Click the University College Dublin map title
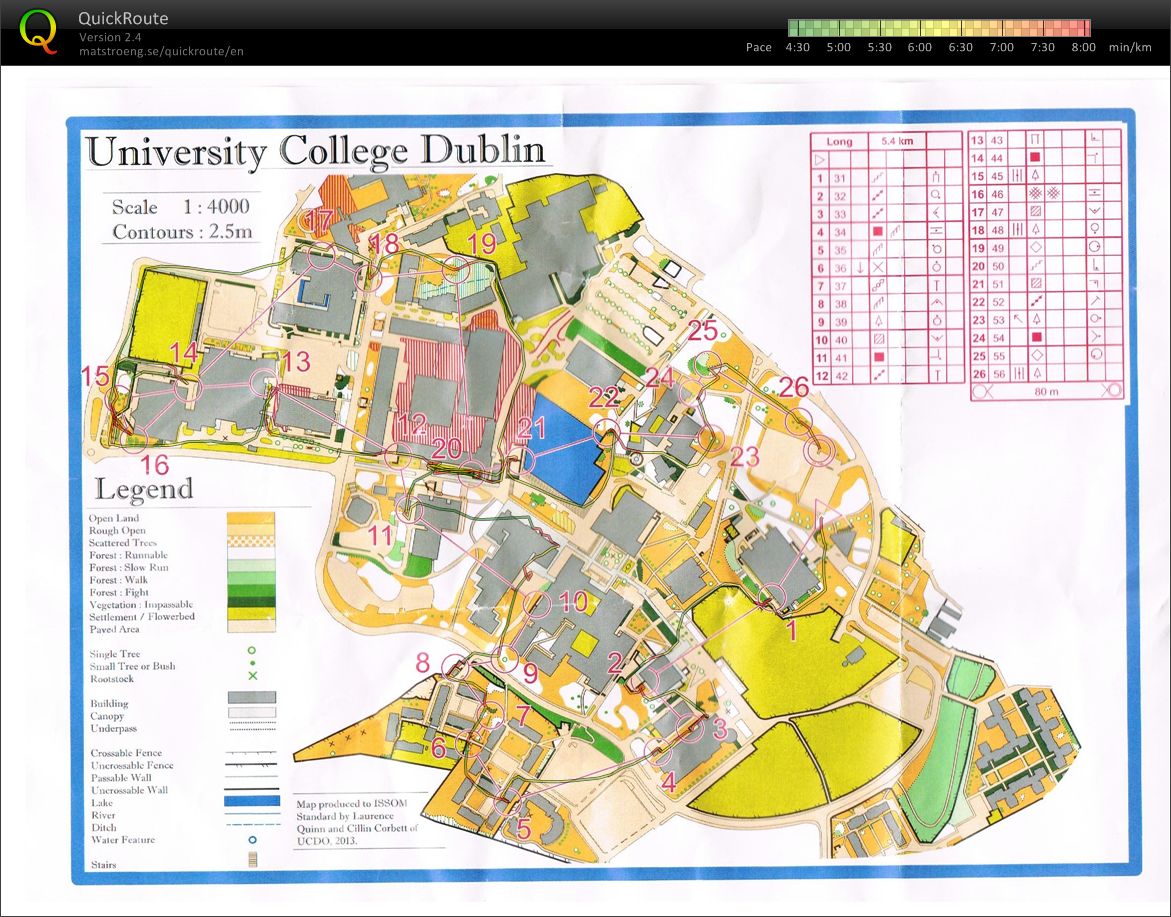This screenshot has width=1171, height=917. point(316,152)
